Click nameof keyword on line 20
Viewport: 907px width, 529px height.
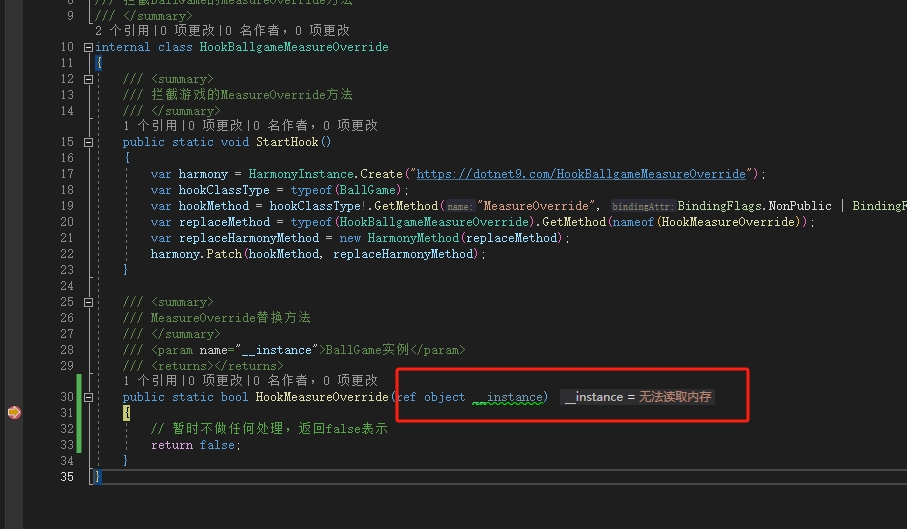pos(631,223)
